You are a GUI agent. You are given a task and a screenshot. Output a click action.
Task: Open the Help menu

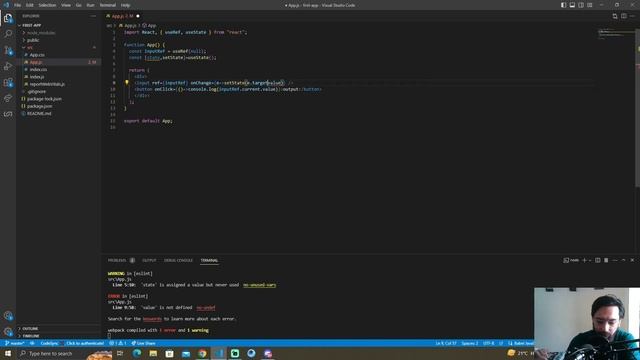pos(125,5)
